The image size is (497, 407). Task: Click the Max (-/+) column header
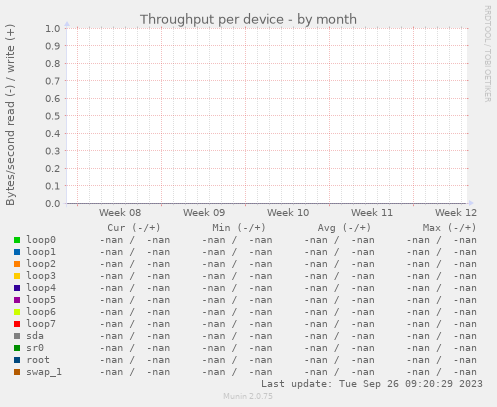coord(449,228)
